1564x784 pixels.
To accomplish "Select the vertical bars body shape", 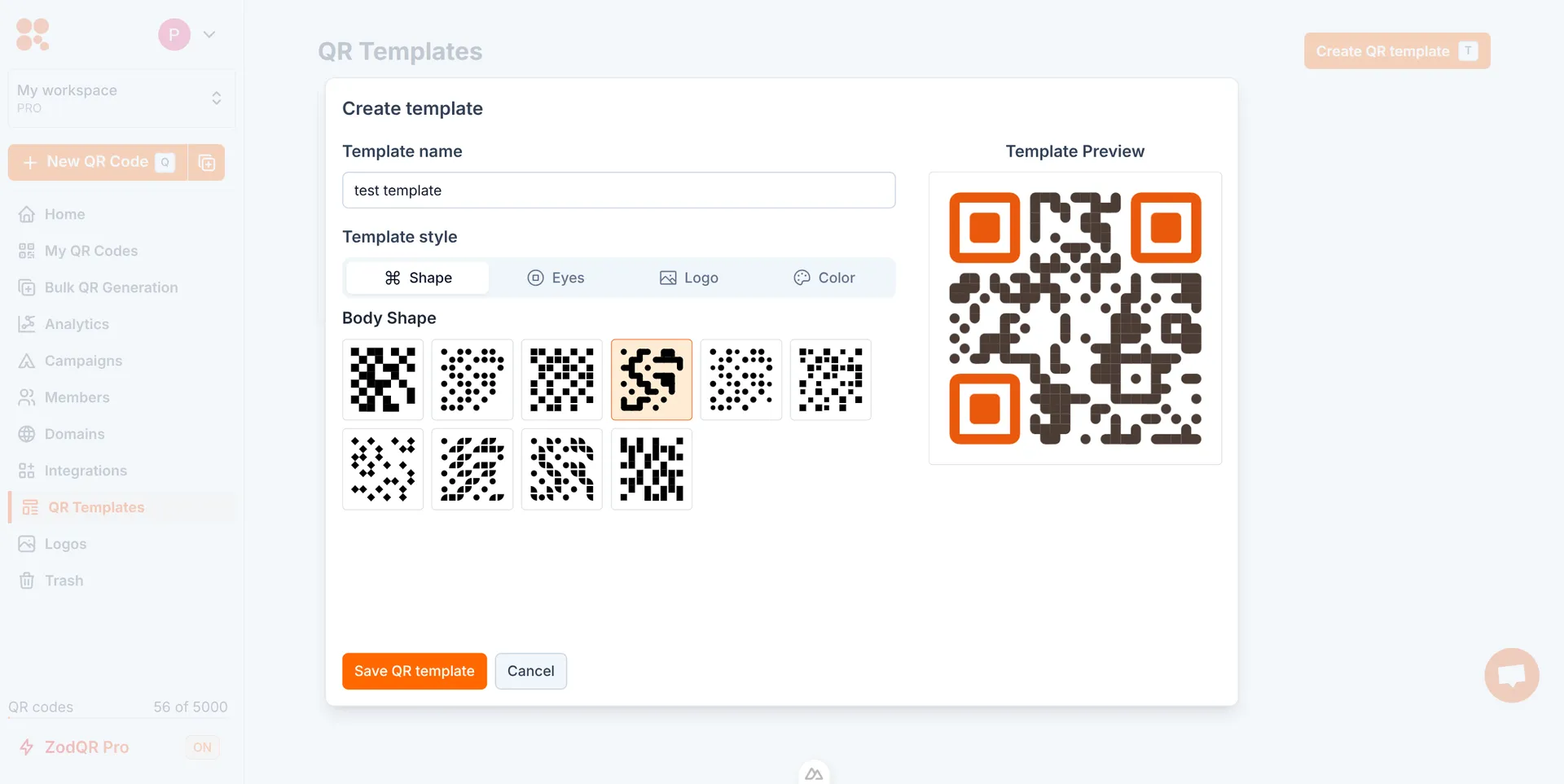I will pyautogui.click(x=652, y=469).
